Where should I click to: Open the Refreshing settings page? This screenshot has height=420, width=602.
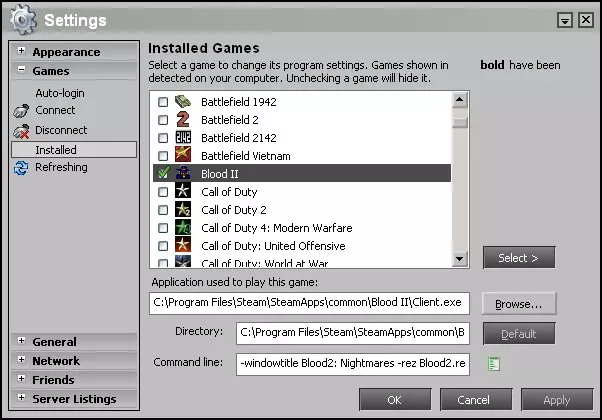(61, 167)
